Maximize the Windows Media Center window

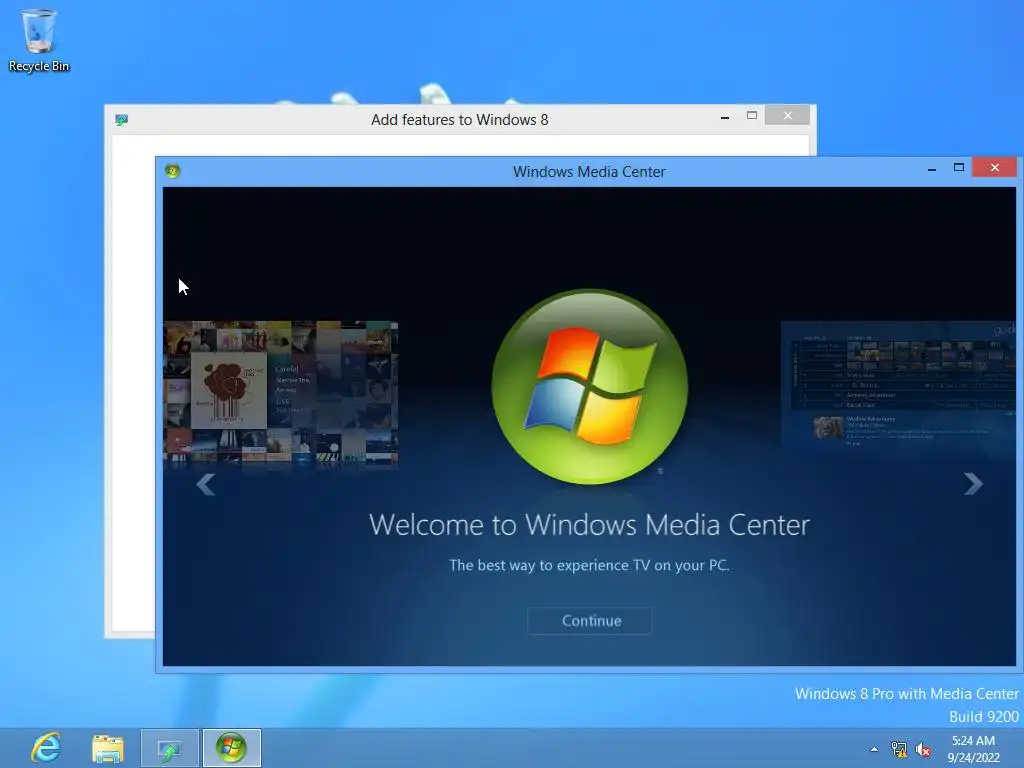point(959,168)
